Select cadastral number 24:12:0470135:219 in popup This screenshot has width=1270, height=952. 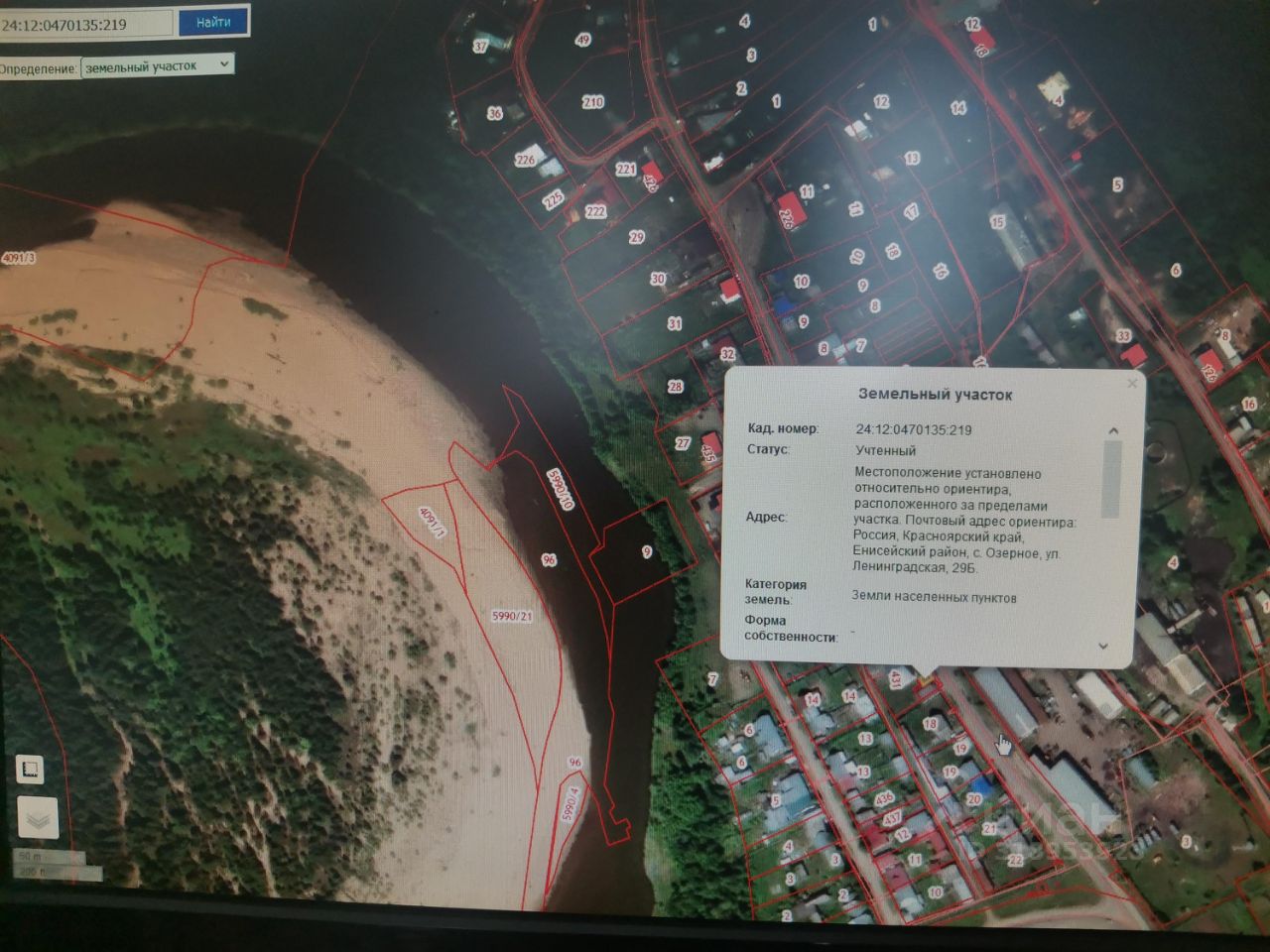point(914,429)
